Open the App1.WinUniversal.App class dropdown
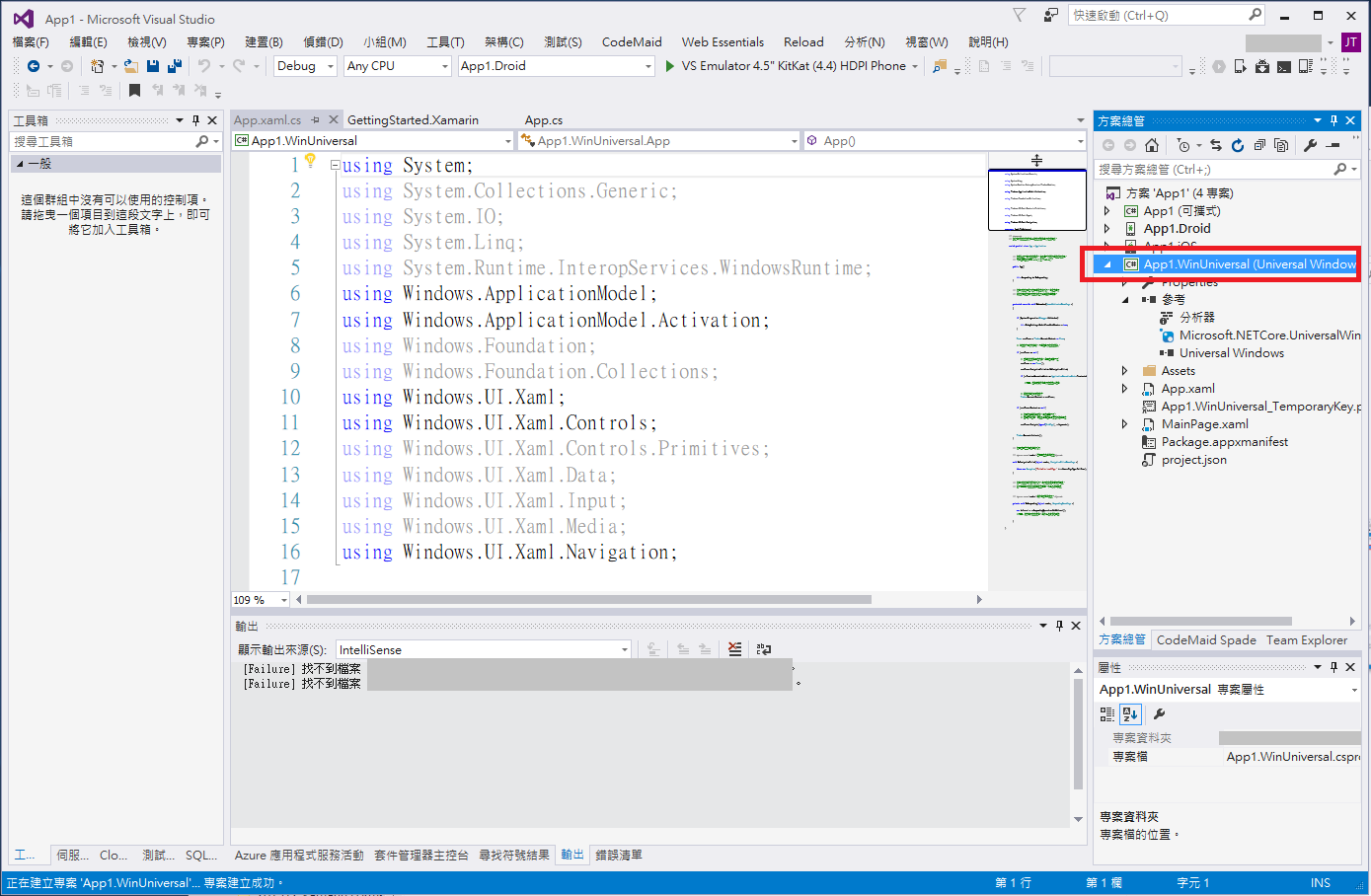Image resolution: width=1371 pixels, height=896 pixels. tap(659, 141)
